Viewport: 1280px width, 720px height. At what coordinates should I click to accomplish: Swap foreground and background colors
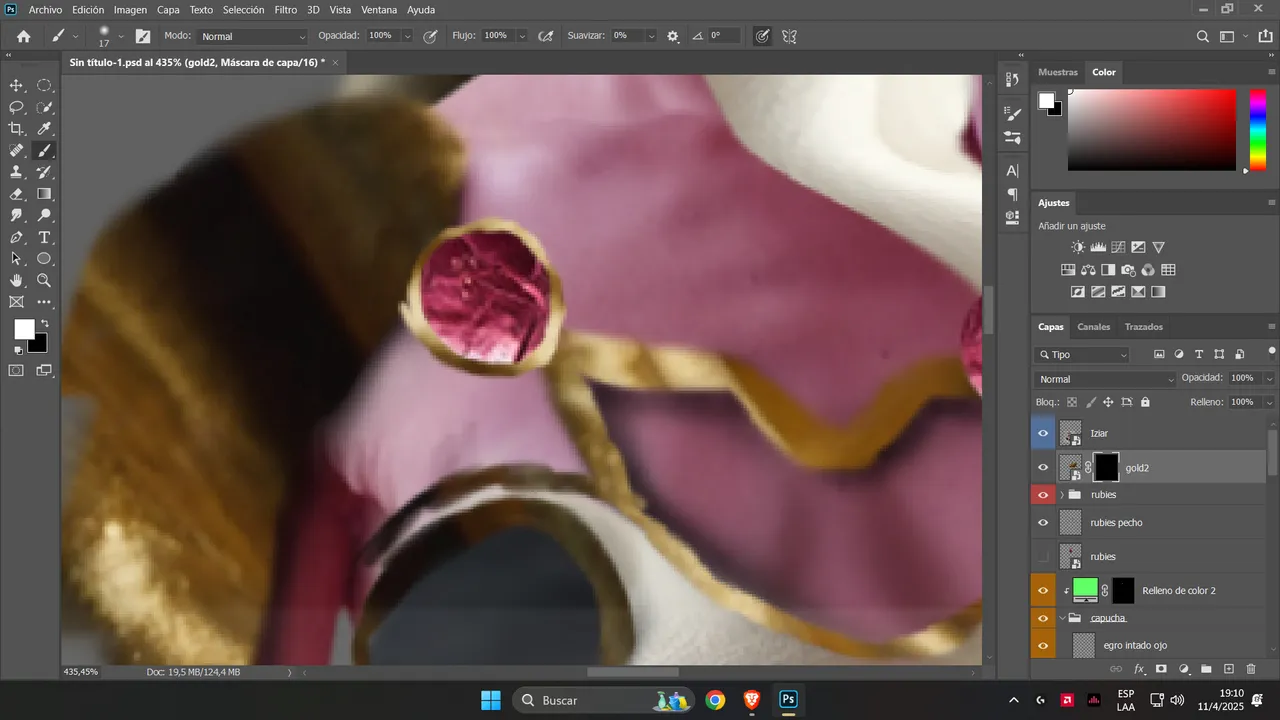pos(44,324)
